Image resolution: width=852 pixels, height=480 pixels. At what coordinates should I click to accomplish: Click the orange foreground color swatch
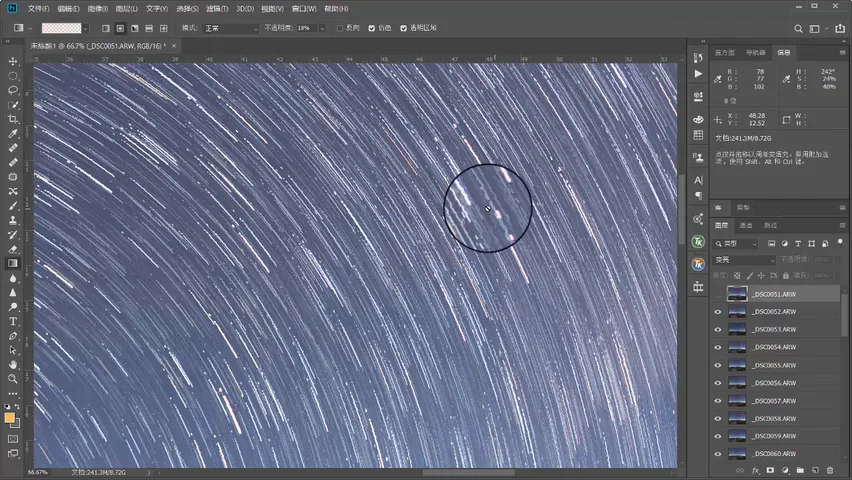point(9,417)
